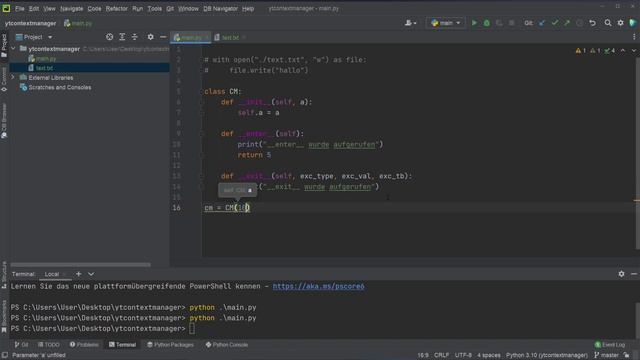Open the main run configuration dropdown
This screenshot has height=360, width=640.
[446, 23]
